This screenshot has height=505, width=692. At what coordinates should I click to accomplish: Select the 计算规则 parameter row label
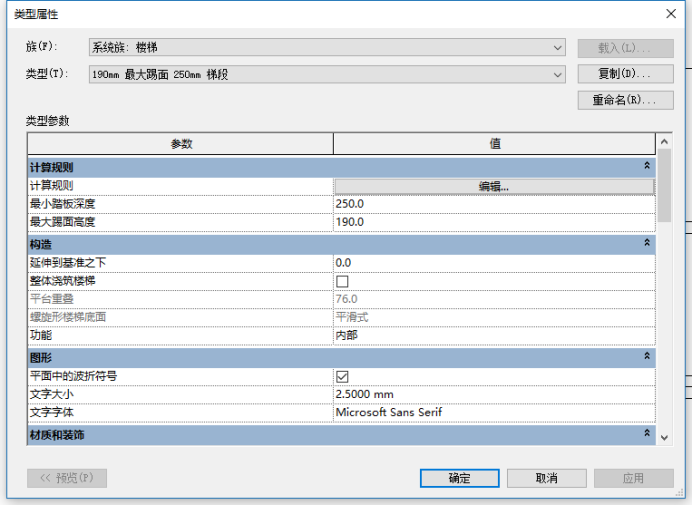point(51,186)
